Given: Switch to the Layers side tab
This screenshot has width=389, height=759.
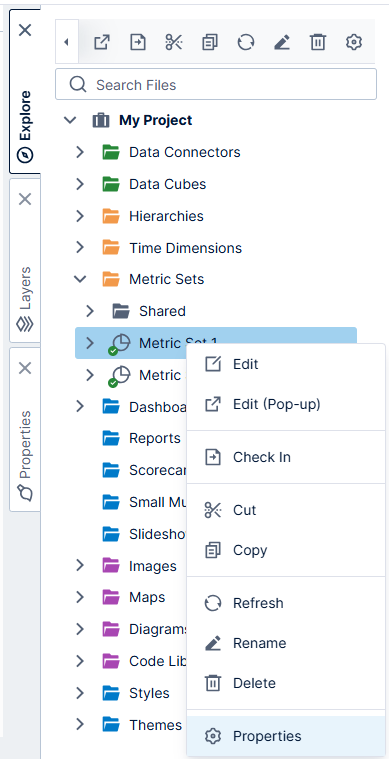Looking at the screenshot, I should (25, 260).
